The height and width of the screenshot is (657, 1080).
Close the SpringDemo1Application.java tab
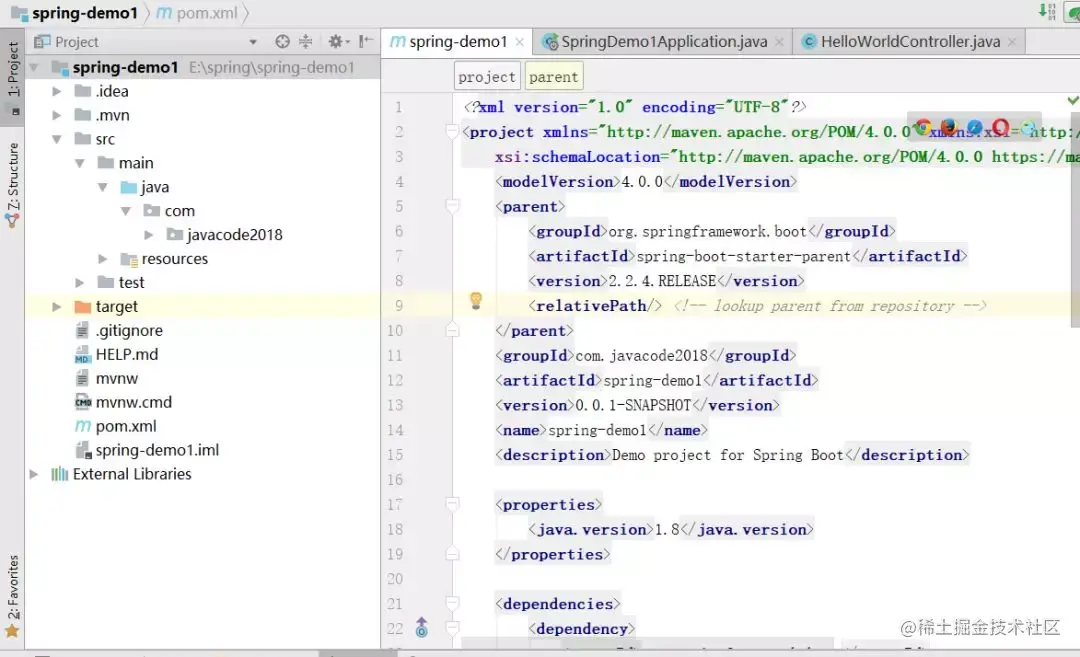[779, 42]
